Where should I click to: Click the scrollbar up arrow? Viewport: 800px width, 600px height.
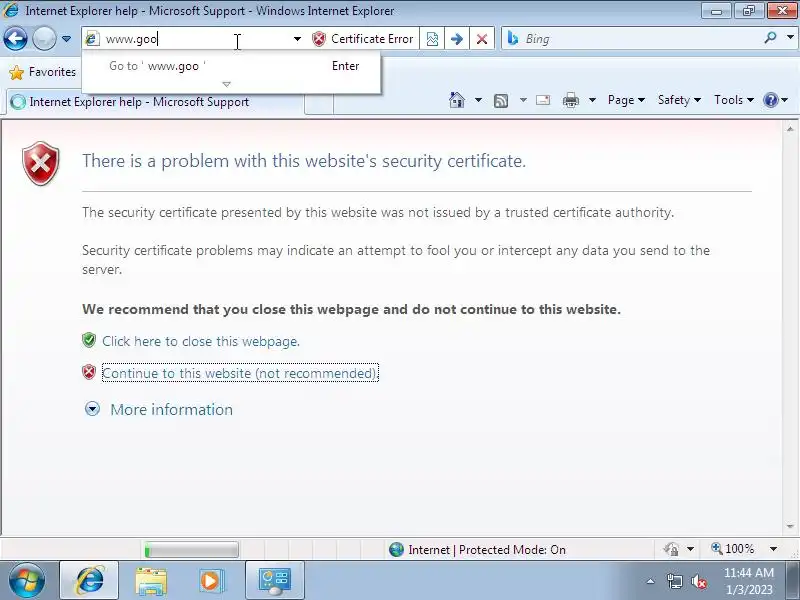click(x=790, y=129)
